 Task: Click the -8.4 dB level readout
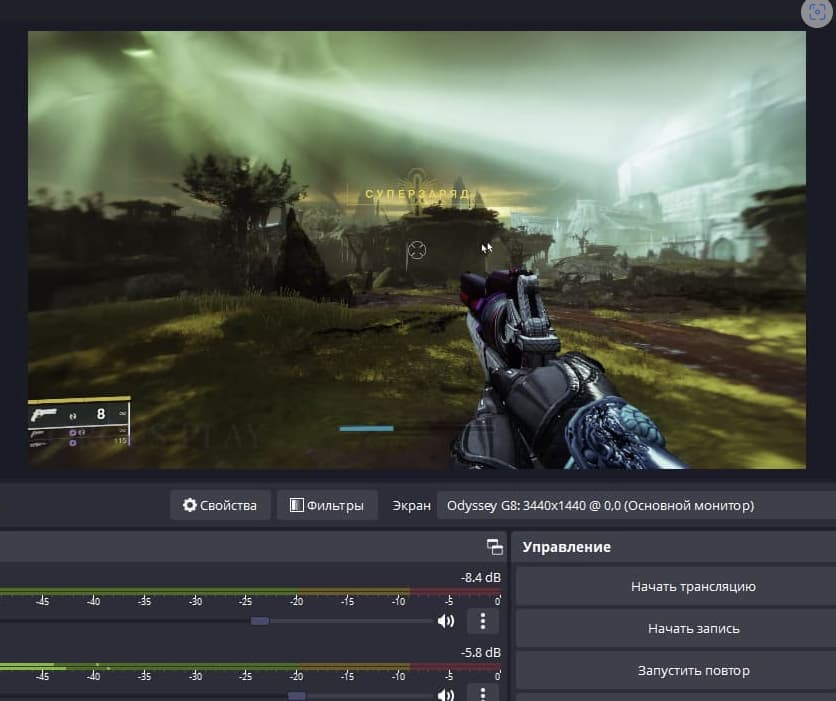click(480, 577)
